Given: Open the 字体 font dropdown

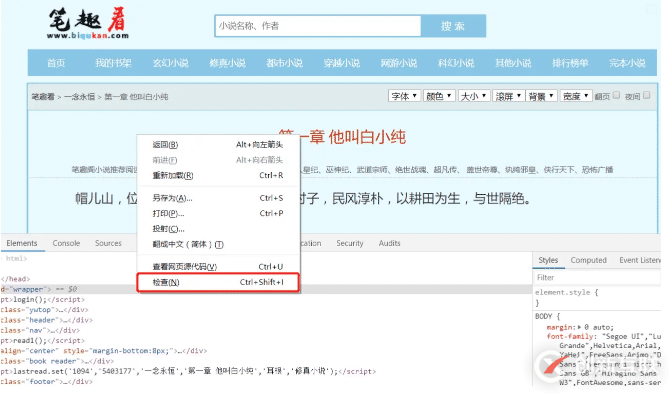Looking at the screenshot, I should coord(404,96).
